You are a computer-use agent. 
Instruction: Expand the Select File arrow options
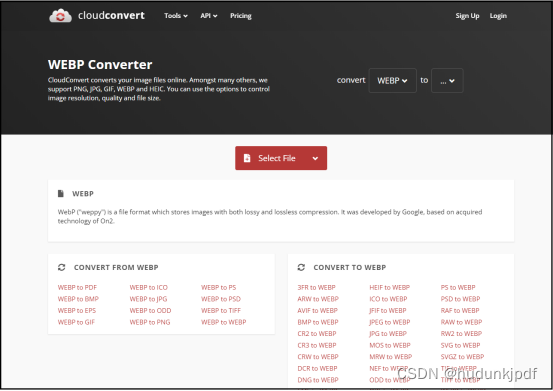(x=315, y=158)
